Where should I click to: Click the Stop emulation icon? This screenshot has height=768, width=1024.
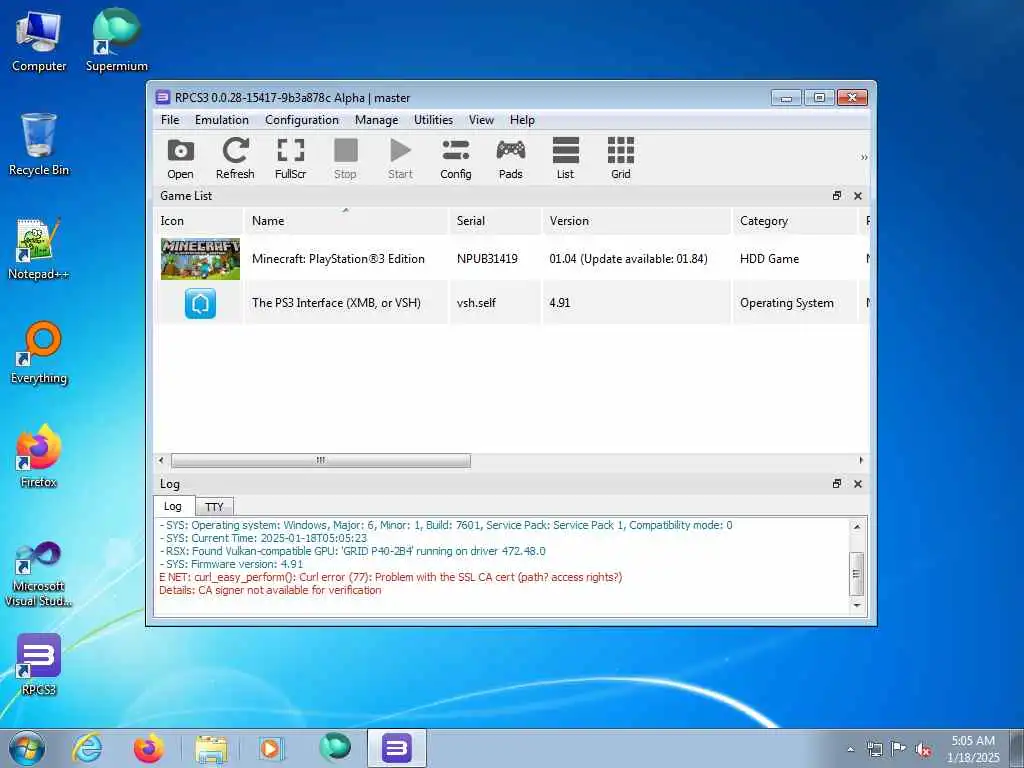point(345,158)
